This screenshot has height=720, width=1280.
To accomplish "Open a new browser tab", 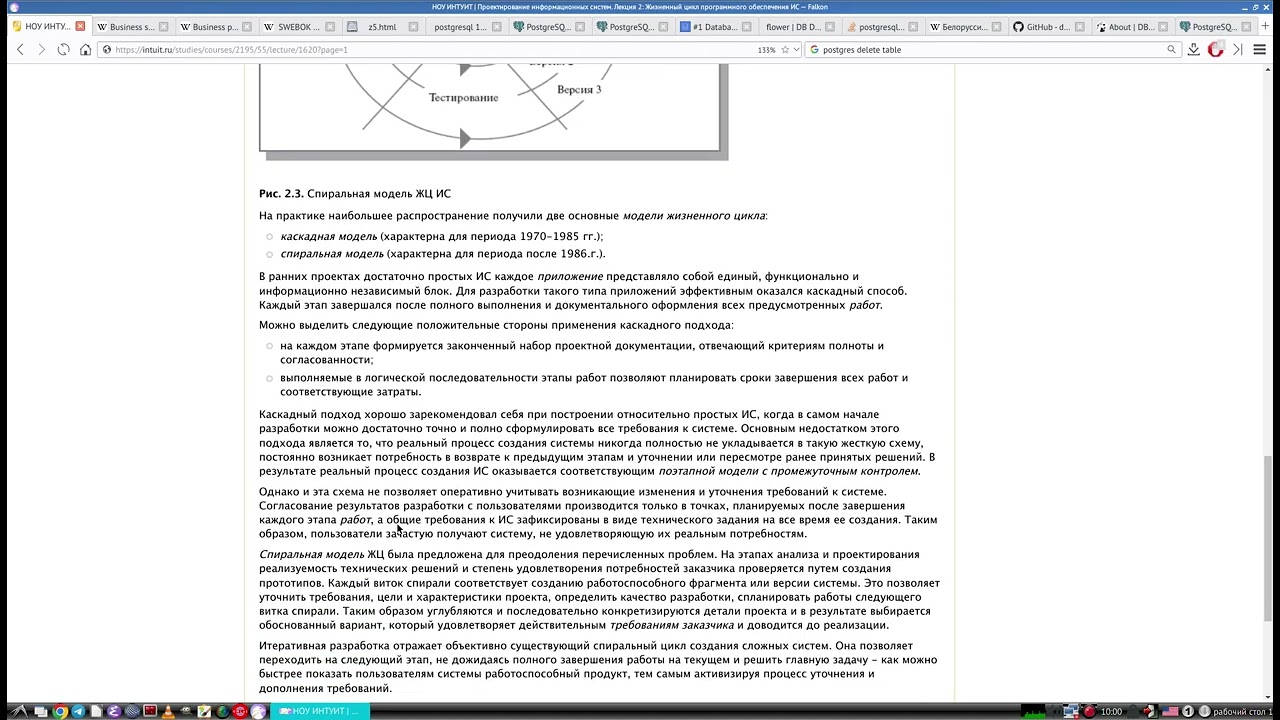I will point(1265,27).
